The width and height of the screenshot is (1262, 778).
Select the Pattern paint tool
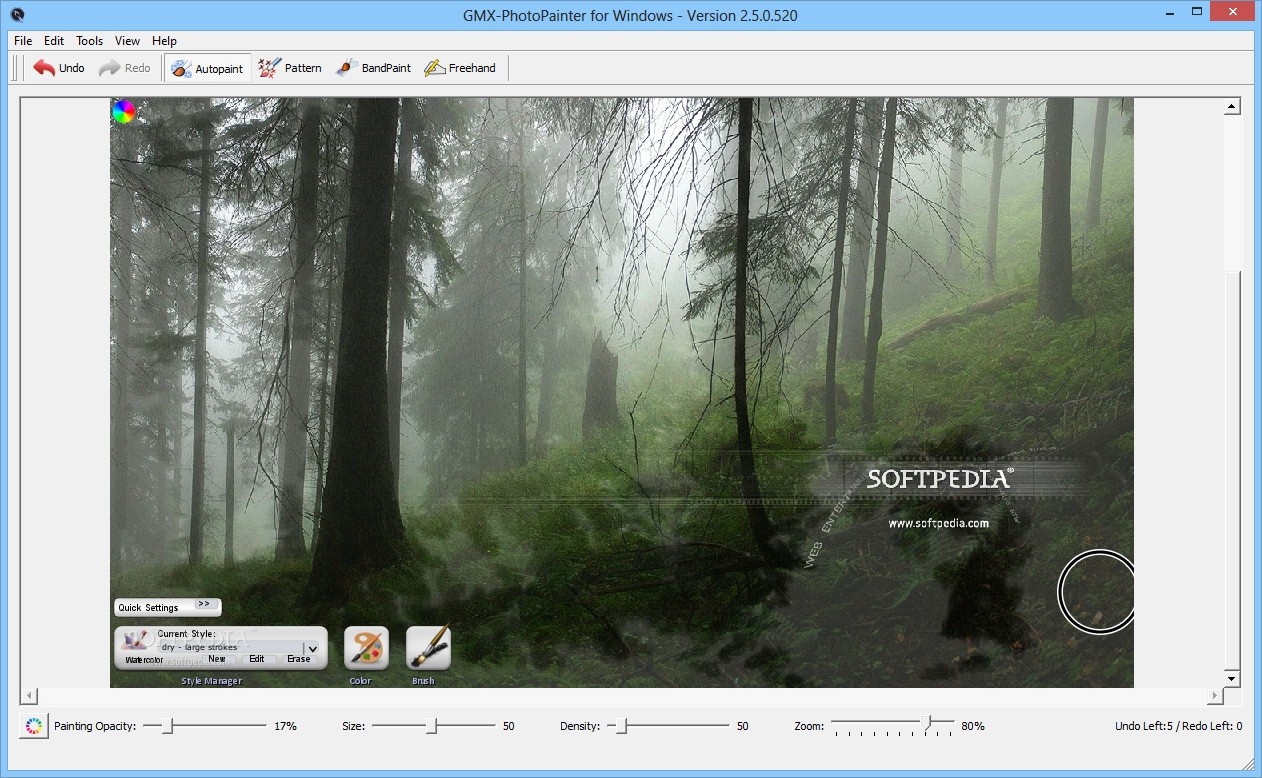pos(290,68)
